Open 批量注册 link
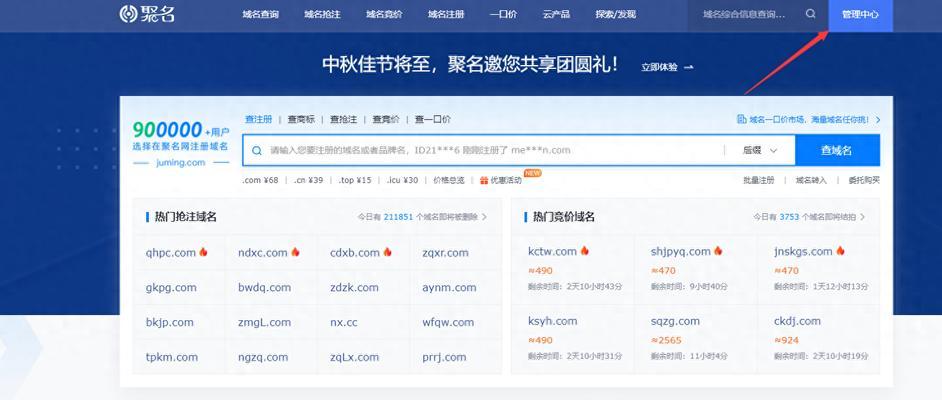Image resolution: width=942 pixels, height=400 pixels. (759, 180)
